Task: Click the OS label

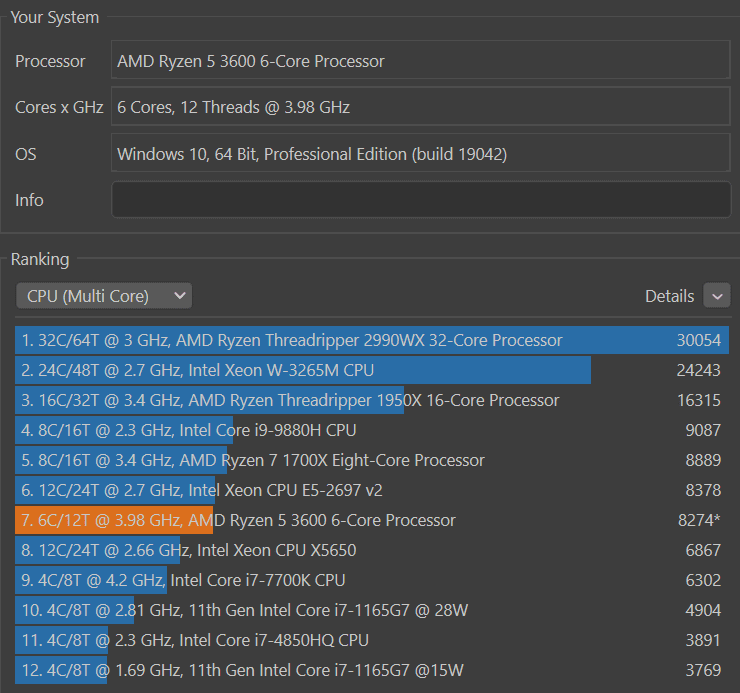Action: pos(25,154)
